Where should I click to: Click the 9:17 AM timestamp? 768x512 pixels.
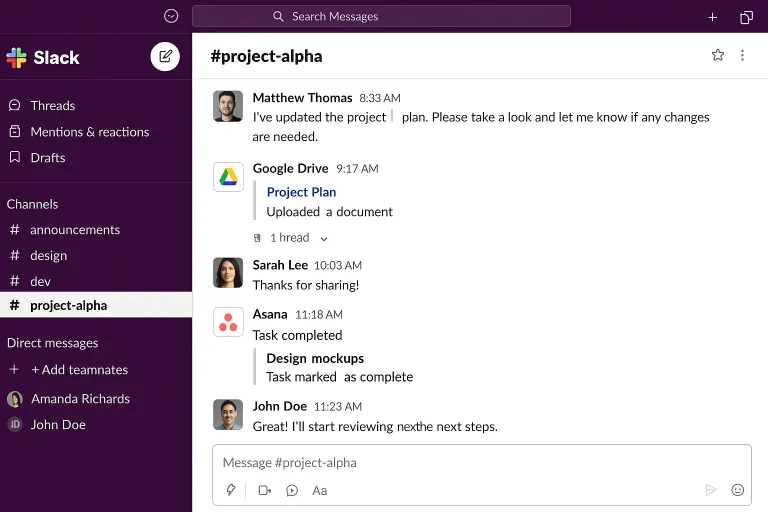pyautogui.click(x=357, y=169)
